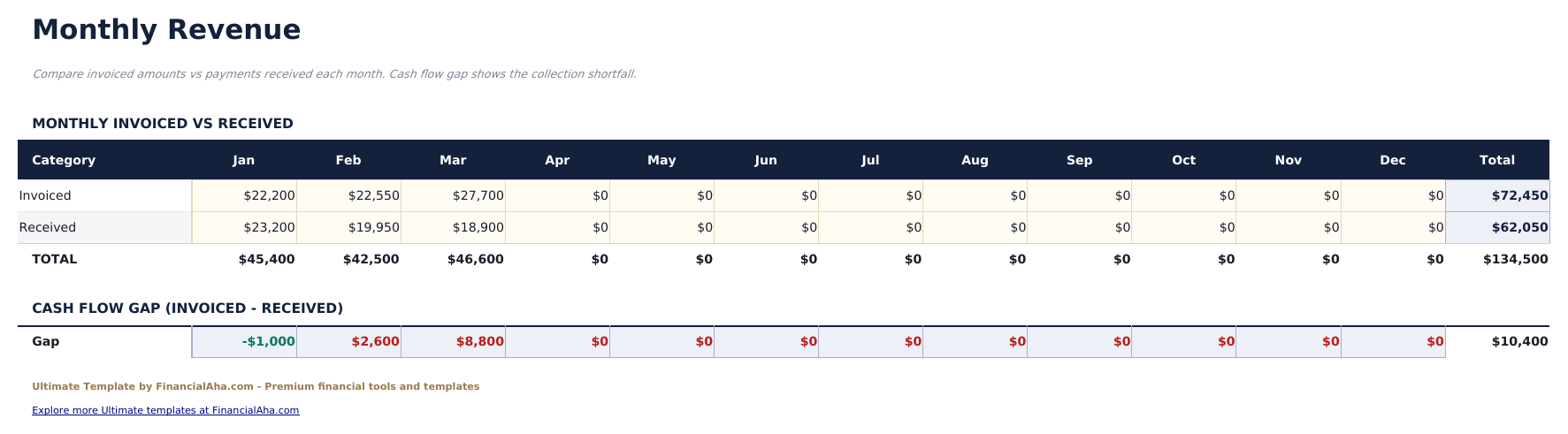Select the Gap total cell showing $10,400
The height and width of the screenshot is (434, 1568).
pyautogui.click(x=1497, y=341)
